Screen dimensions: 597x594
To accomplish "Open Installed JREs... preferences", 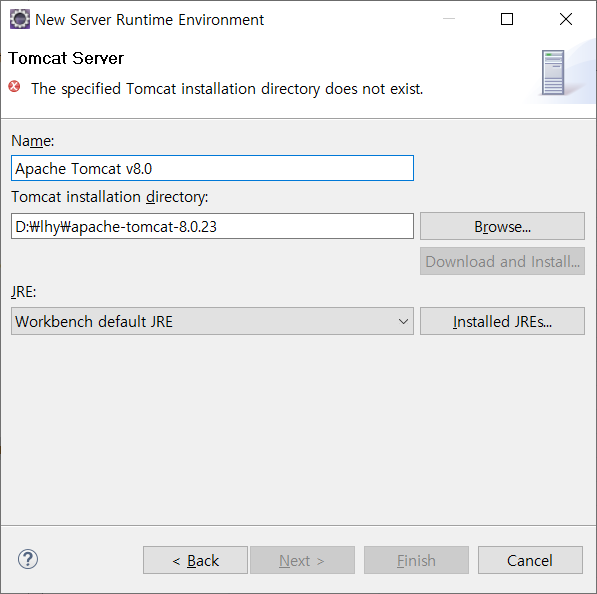I will [x=502, y=321].
